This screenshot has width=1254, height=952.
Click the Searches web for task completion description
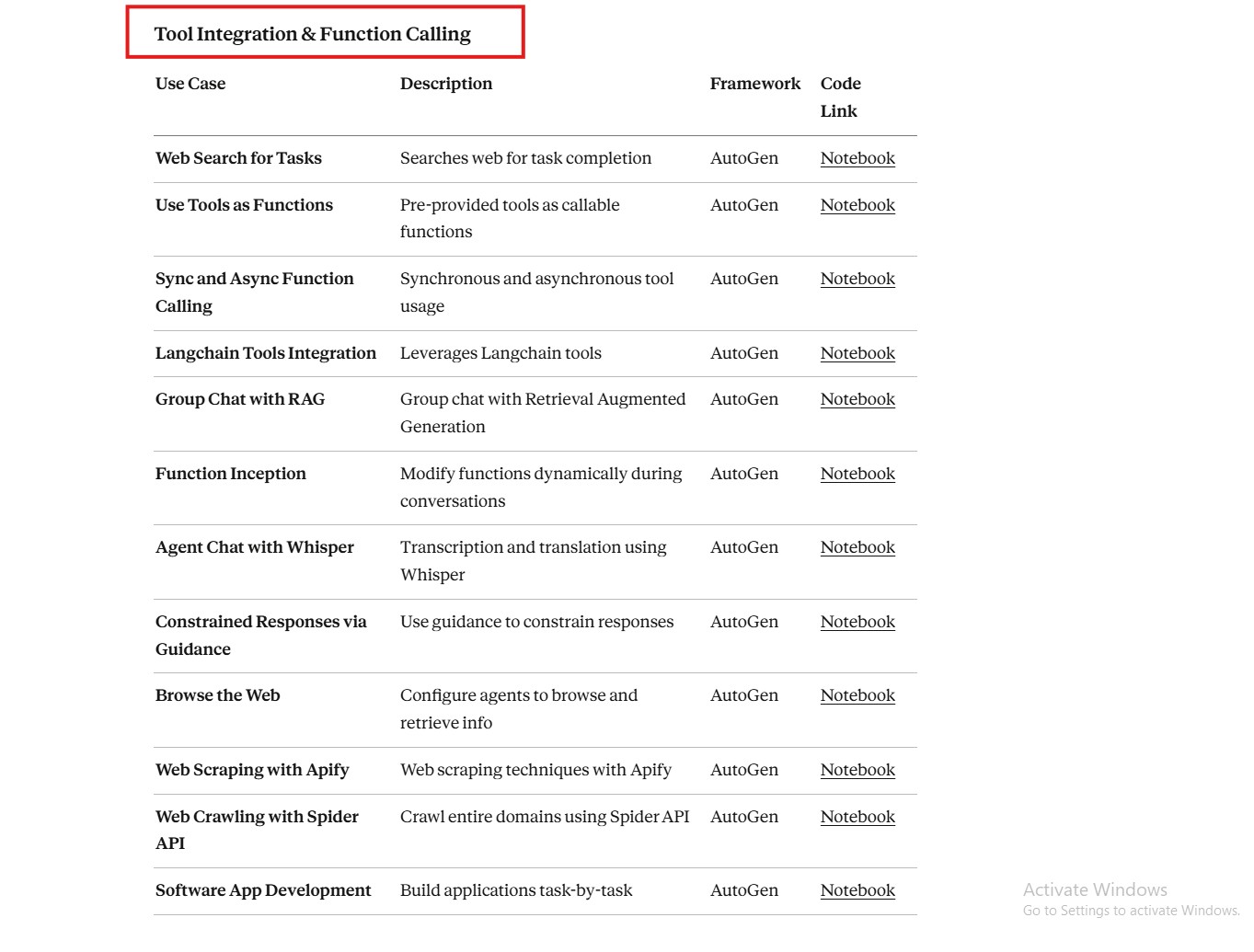(525, 158)
